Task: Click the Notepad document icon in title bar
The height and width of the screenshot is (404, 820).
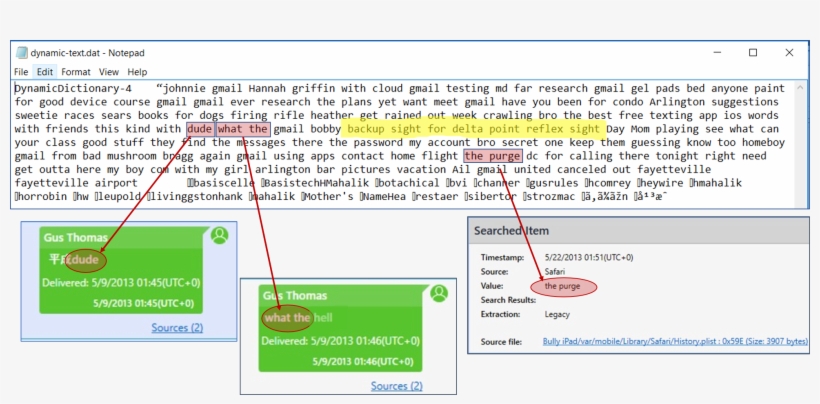Action: [21, 53]
